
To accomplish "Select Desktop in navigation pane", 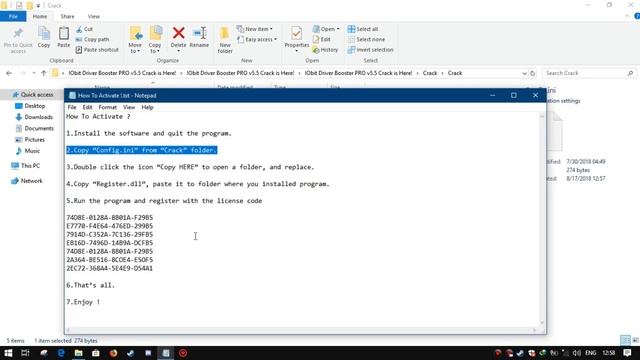I will (30, 106).
